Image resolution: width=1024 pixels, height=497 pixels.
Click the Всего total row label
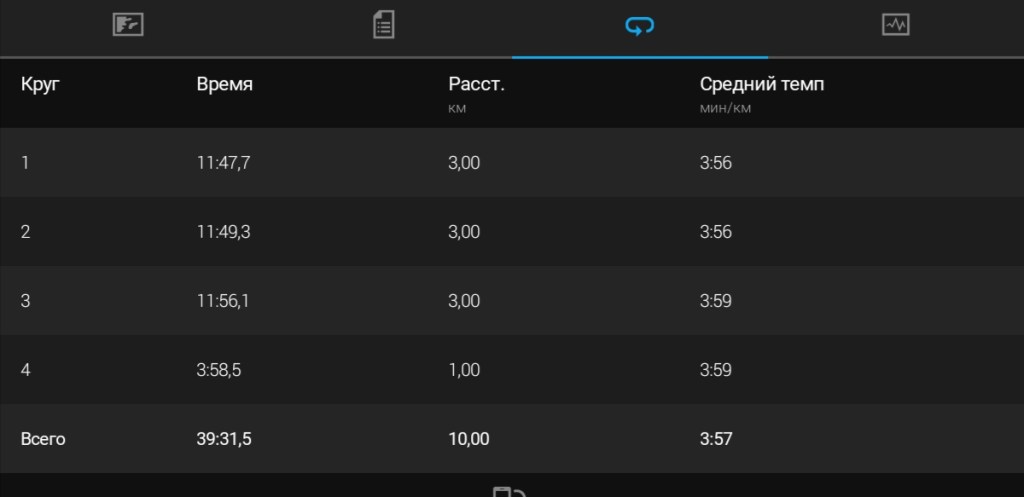[43, 439]
